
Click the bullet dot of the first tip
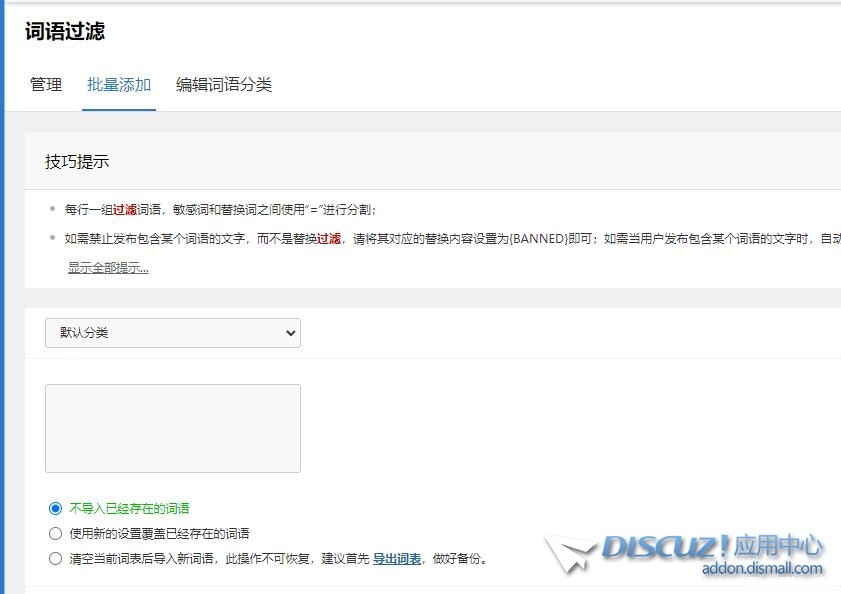point(52,209)
